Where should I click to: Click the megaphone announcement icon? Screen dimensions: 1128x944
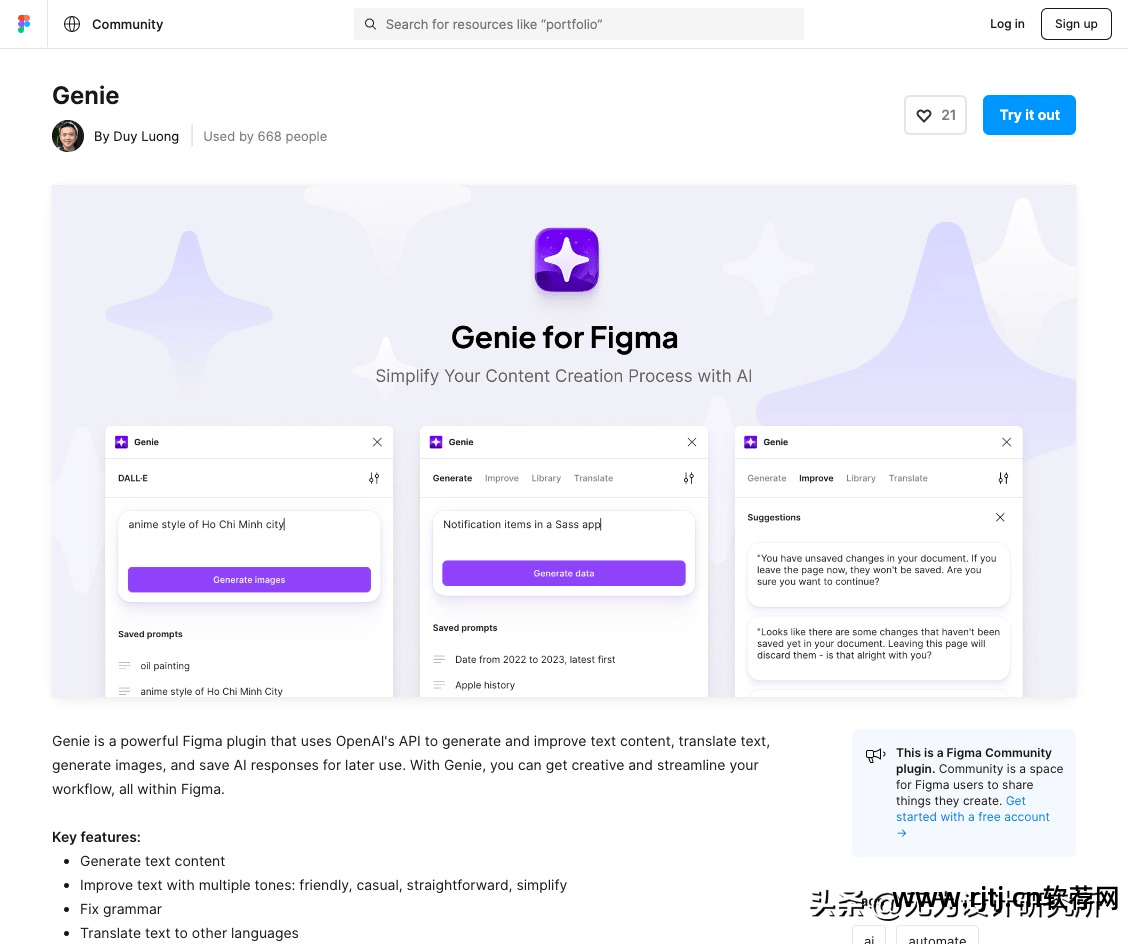tap(875, 755)
